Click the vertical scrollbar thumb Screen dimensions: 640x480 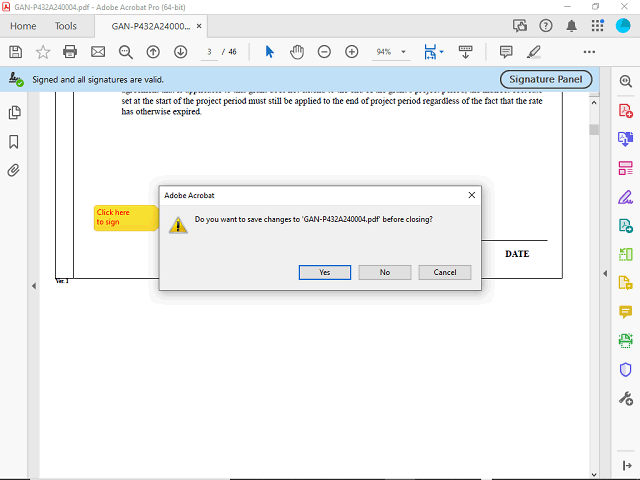click(594, 129)
